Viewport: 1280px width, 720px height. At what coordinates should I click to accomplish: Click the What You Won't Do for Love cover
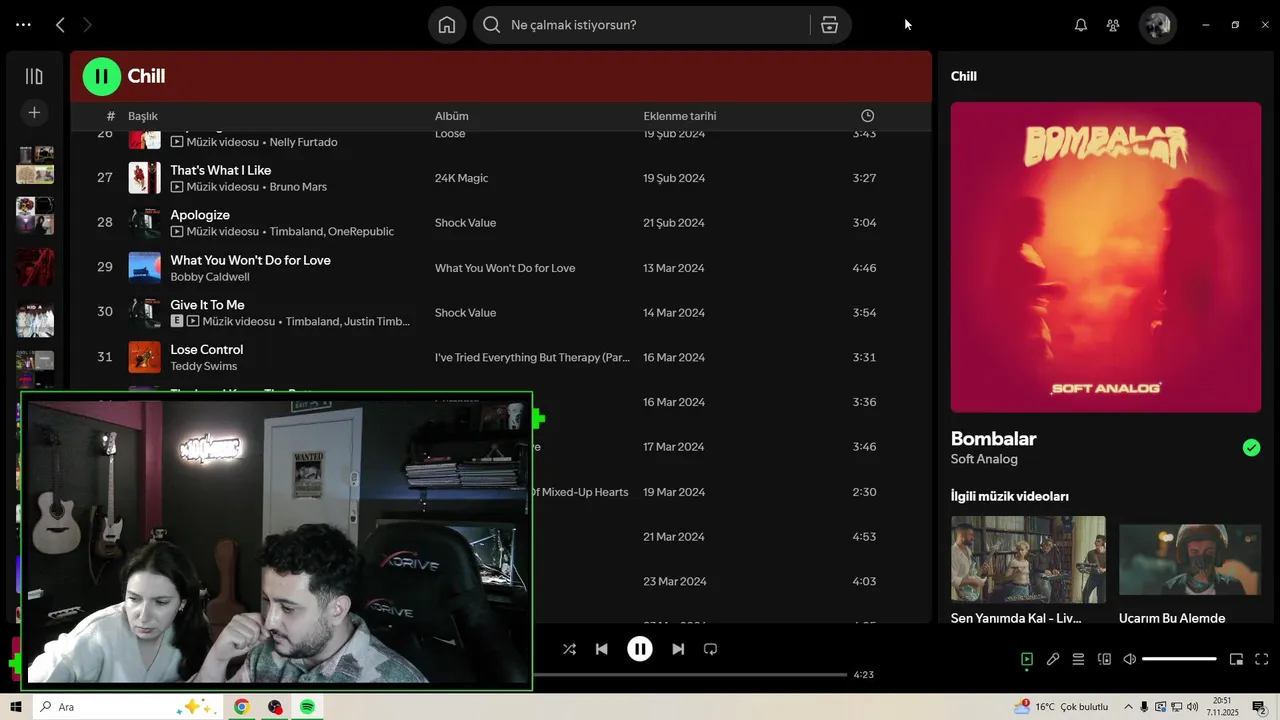[x=145, y=268]
